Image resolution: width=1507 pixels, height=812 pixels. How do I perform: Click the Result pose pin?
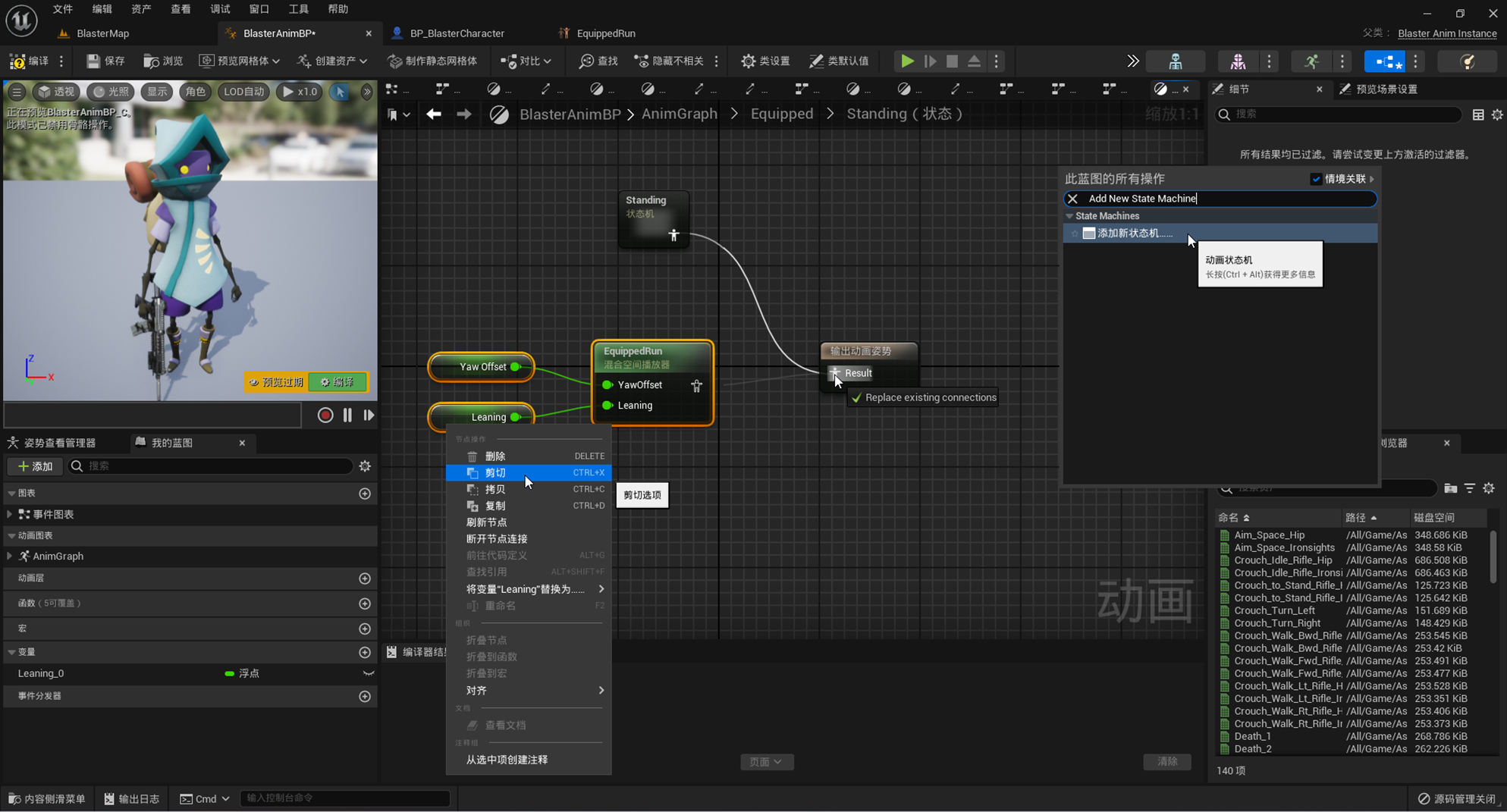coord(834,372)
